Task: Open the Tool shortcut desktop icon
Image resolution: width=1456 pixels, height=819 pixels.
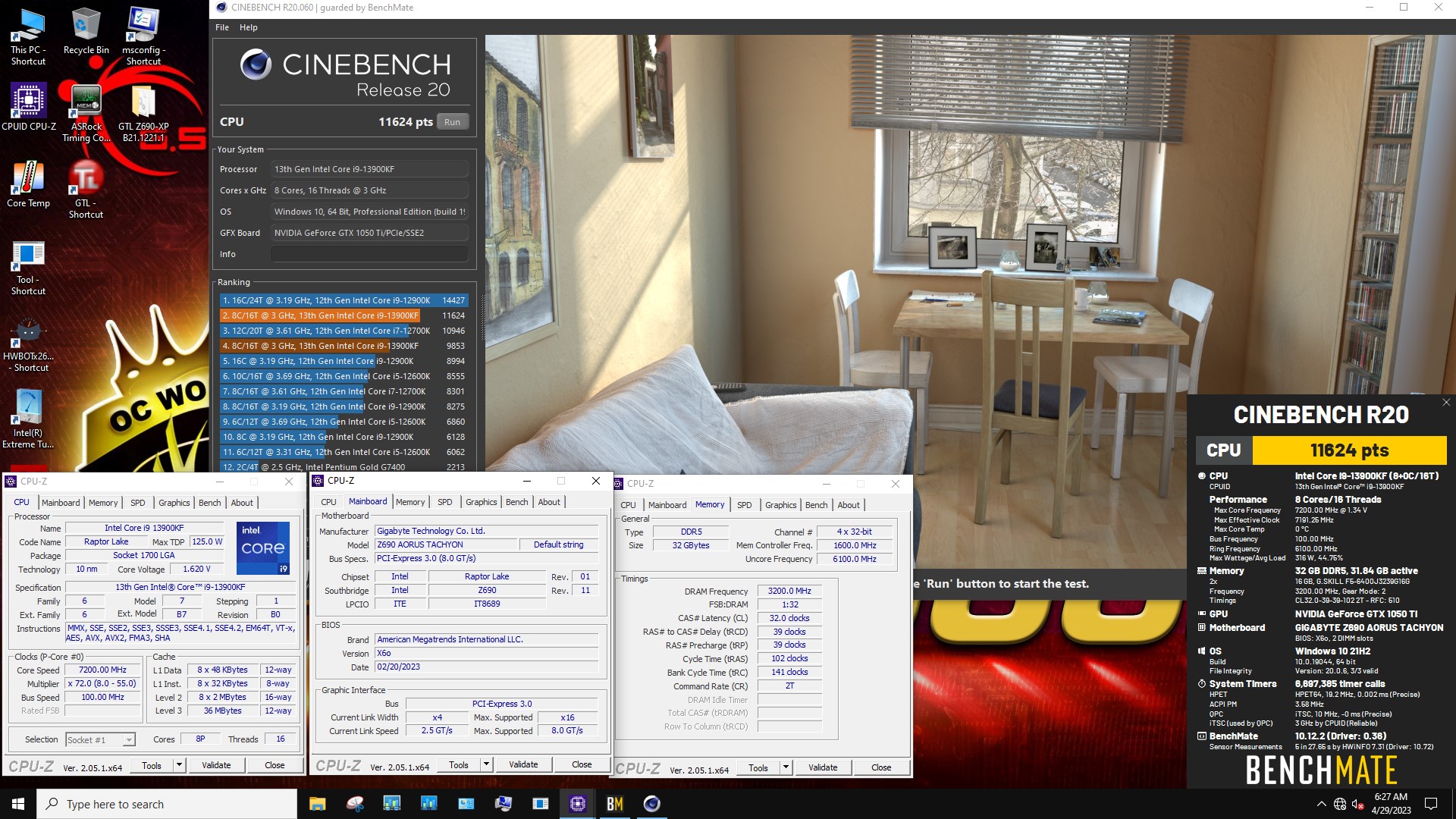Action: pyautogui.click(x=28, y=267)
